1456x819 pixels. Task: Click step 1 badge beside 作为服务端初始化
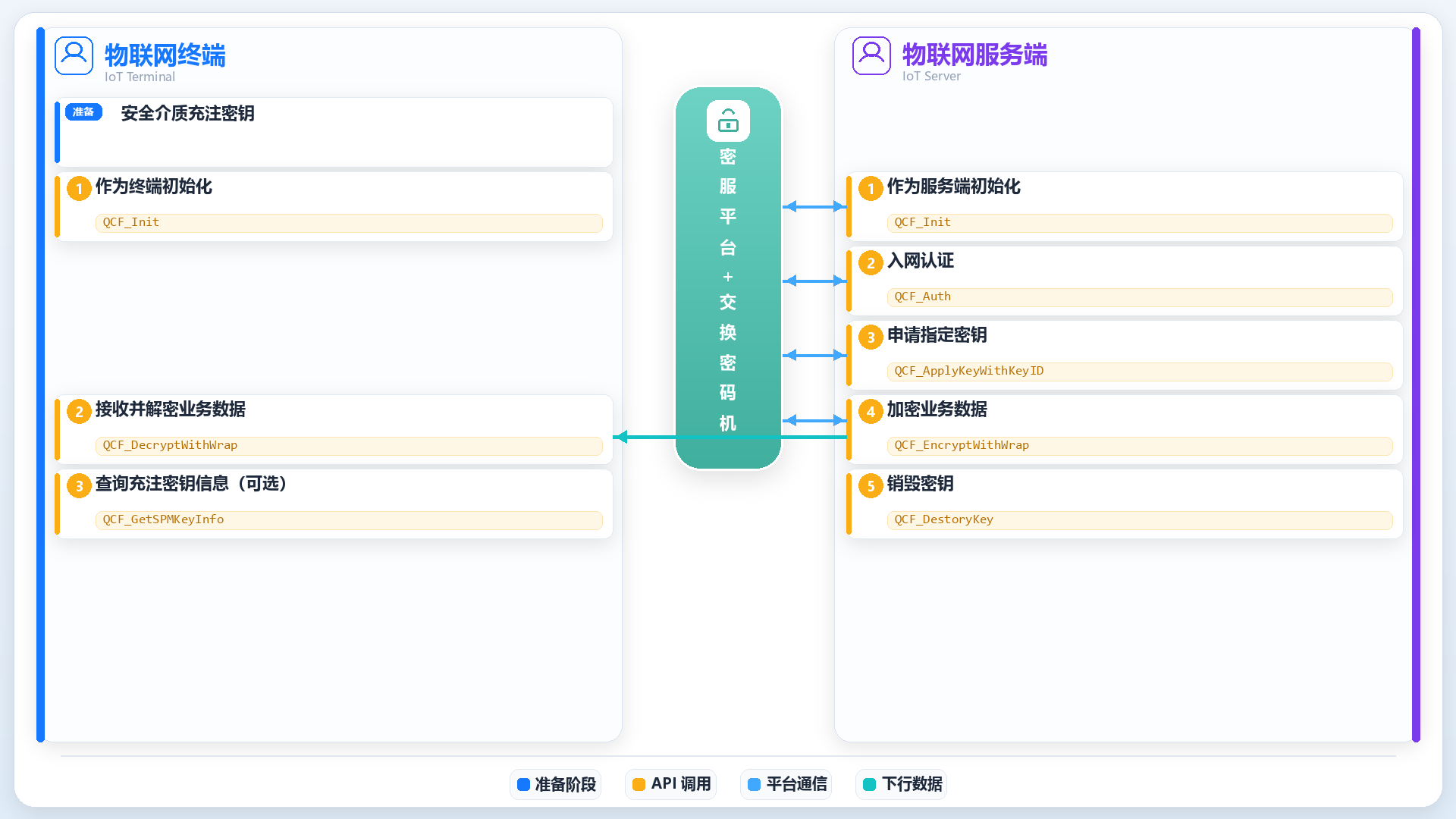click(871, 189)
